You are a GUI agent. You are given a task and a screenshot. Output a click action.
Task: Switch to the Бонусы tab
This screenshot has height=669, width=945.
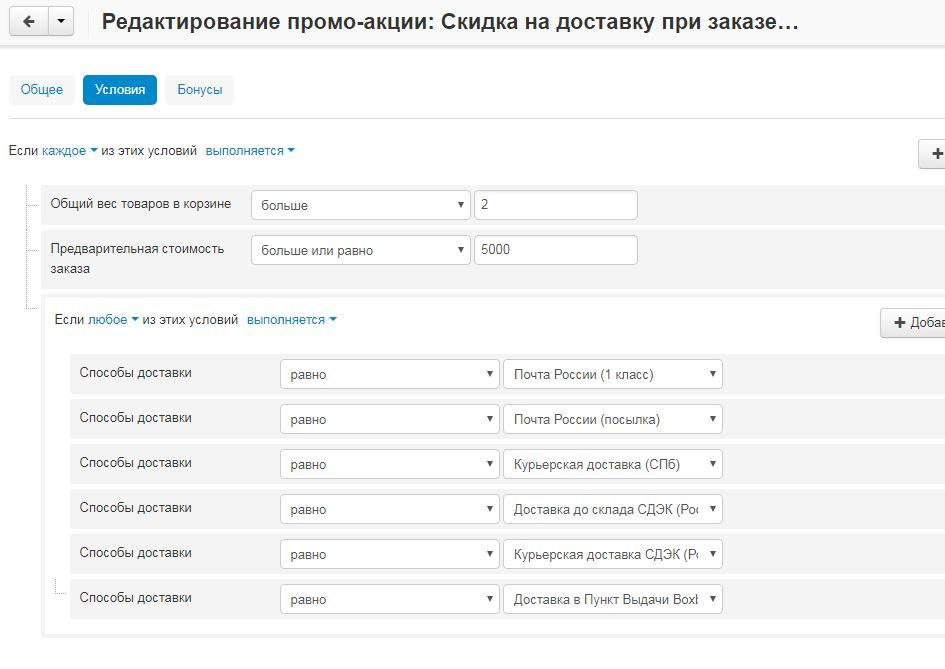tap(198, 89)
